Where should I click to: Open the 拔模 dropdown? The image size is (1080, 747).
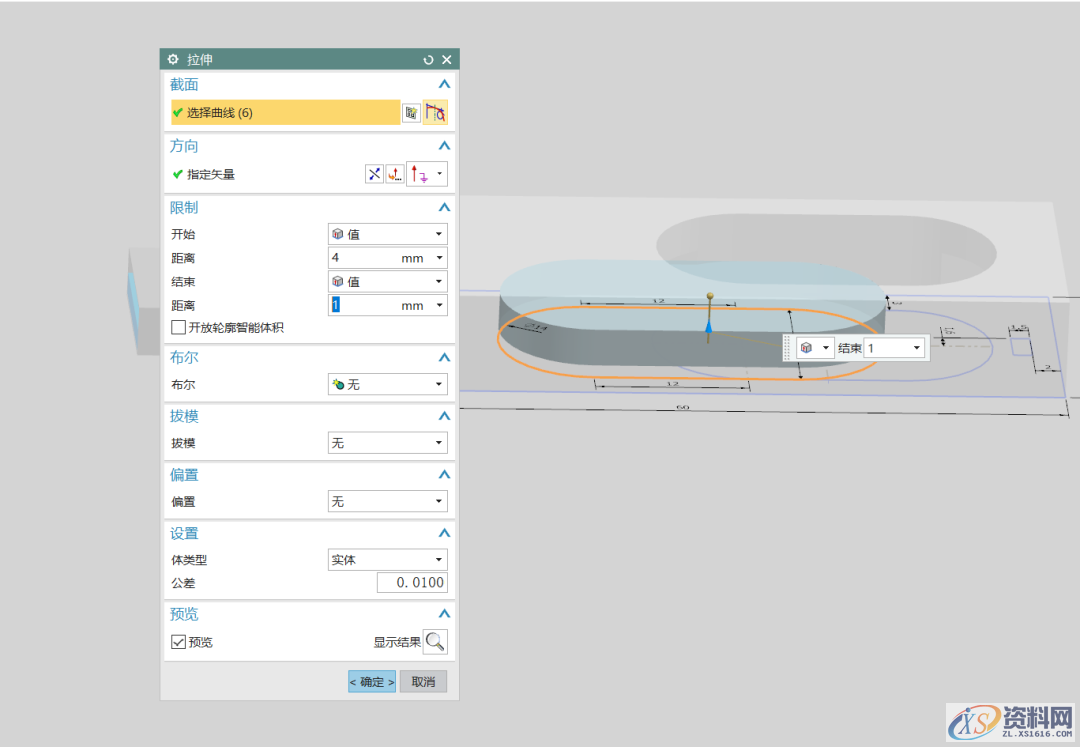coord(437,442)
